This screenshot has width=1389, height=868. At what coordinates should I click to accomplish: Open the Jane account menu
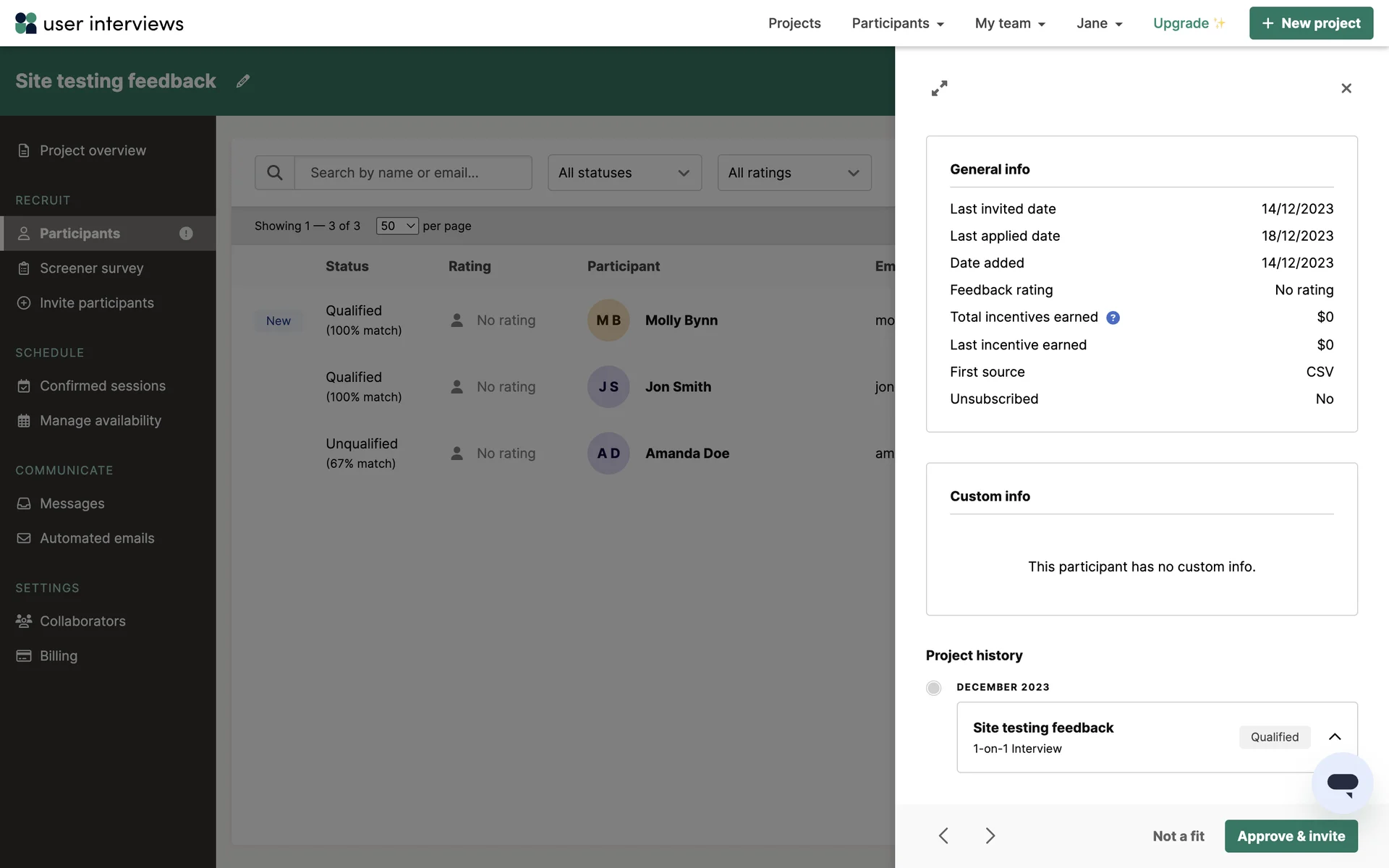(1099, 23)
